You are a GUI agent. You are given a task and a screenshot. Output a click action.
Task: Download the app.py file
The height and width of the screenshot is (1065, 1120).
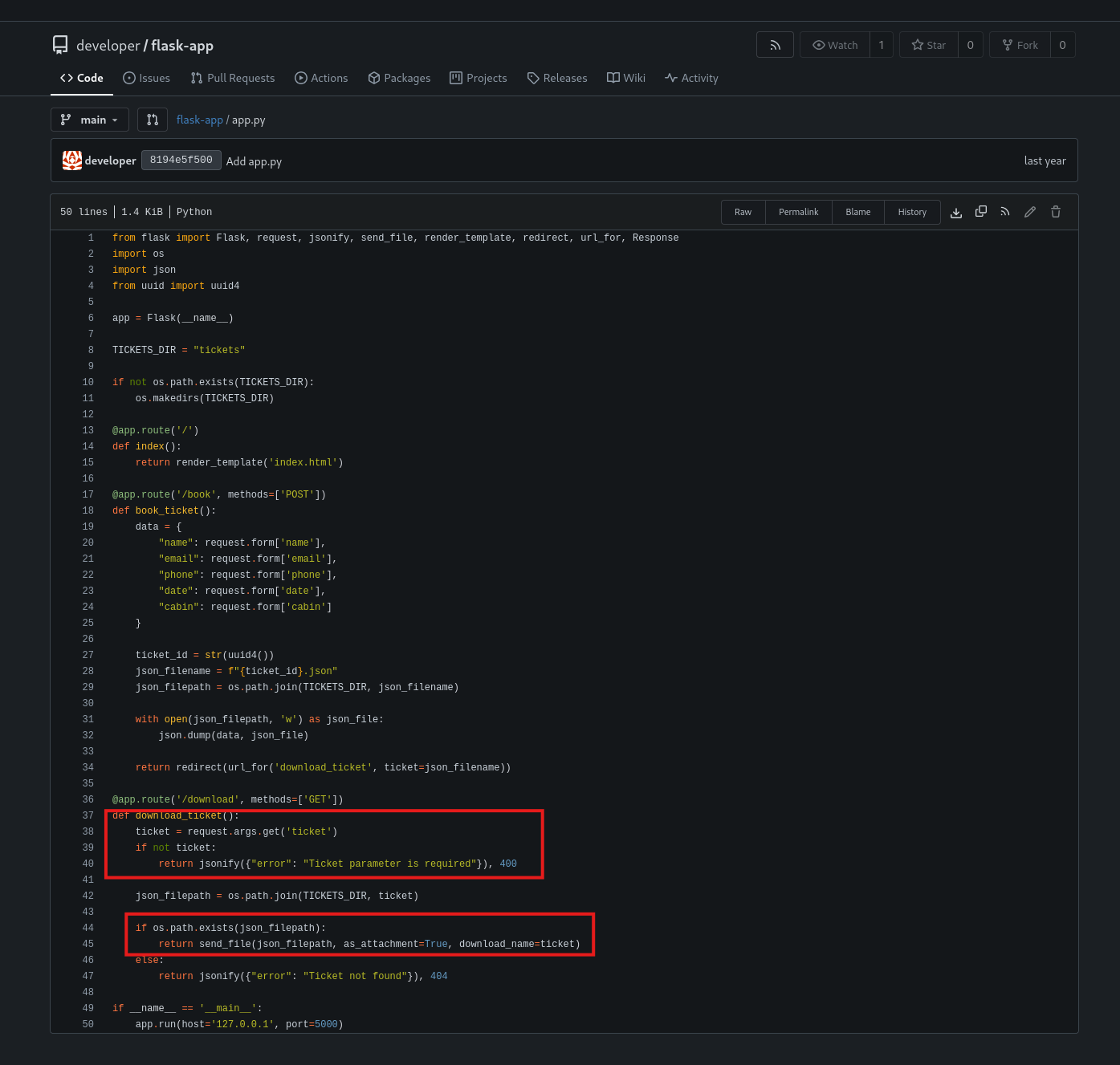pyautogui.click(x=955, y=212)
